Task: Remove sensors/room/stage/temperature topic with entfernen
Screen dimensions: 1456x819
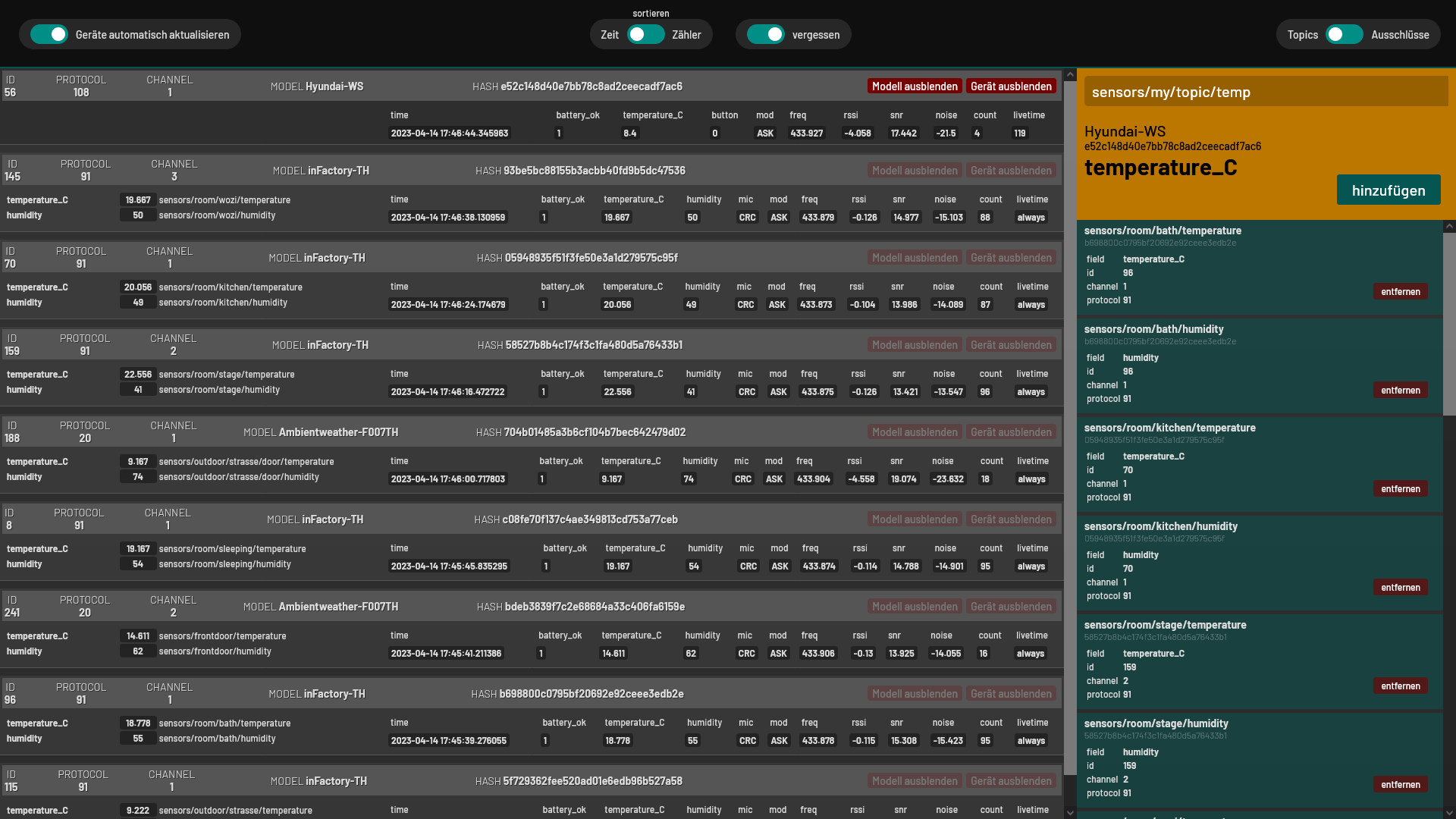Action: click(x=1400, y=686)
